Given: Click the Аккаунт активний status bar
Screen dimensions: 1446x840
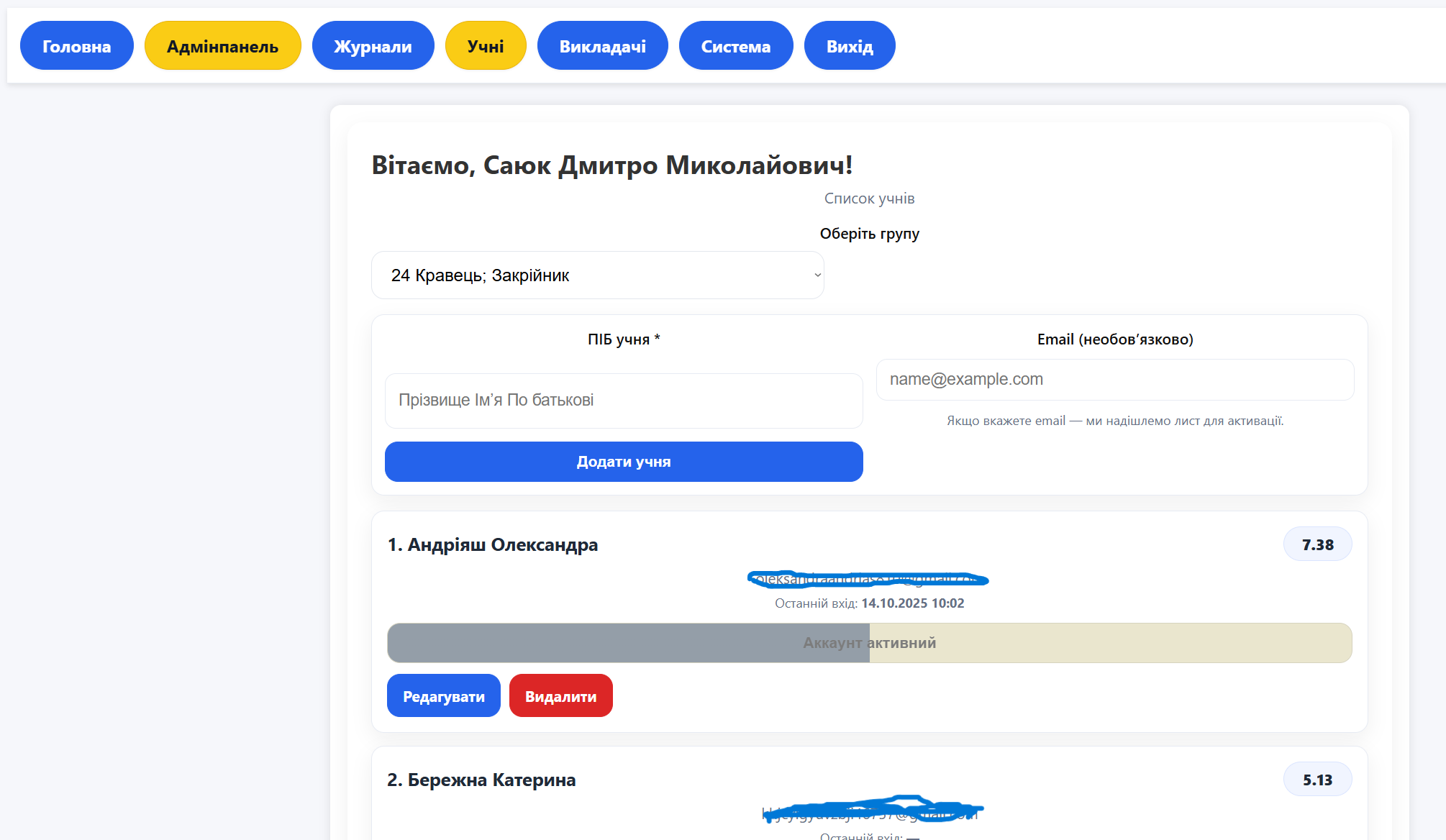Looking at the screenshot, I should 869,643.
